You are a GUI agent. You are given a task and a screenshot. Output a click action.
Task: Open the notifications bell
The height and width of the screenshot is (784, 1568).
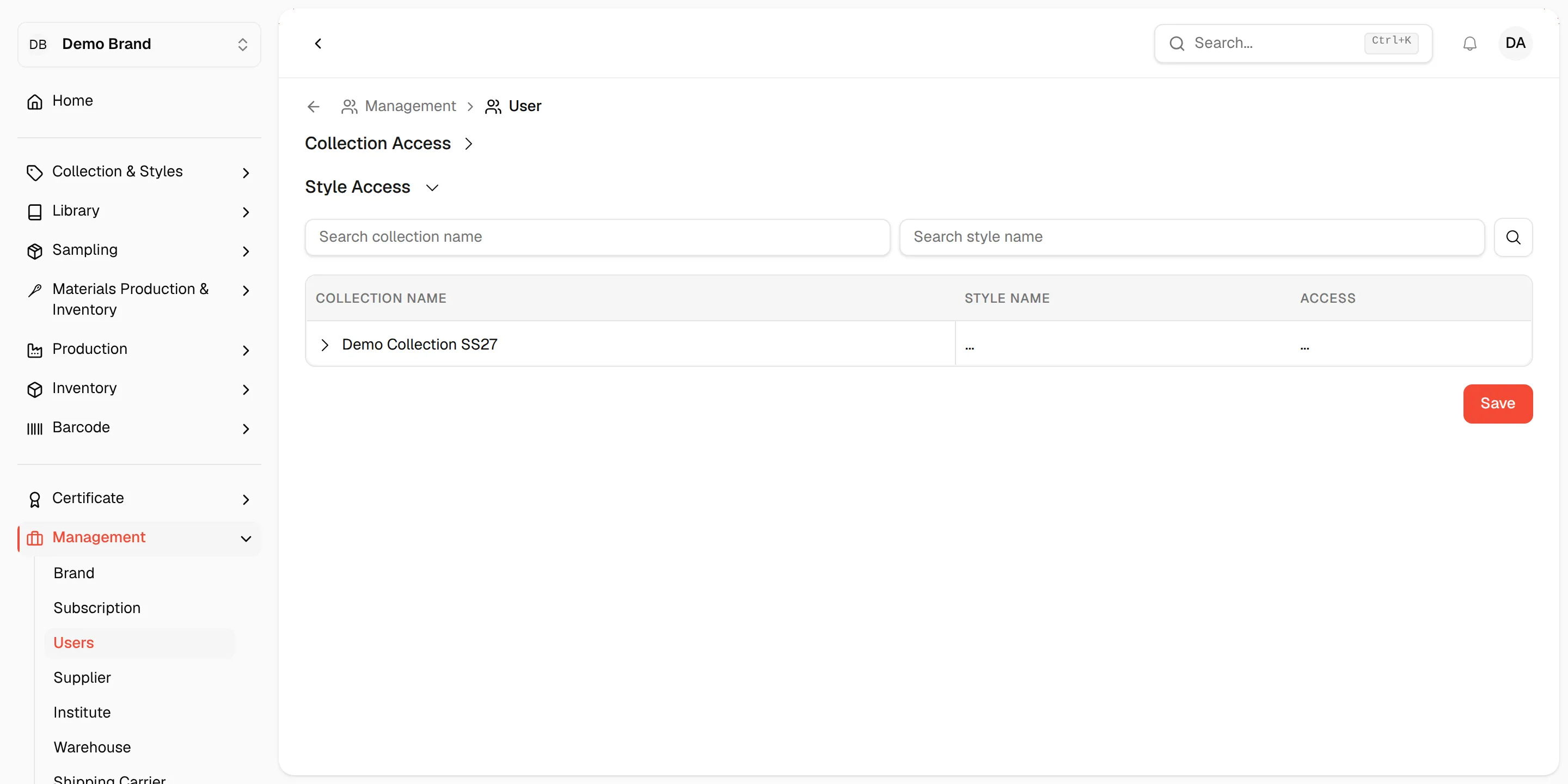(x=1469, y=44)
